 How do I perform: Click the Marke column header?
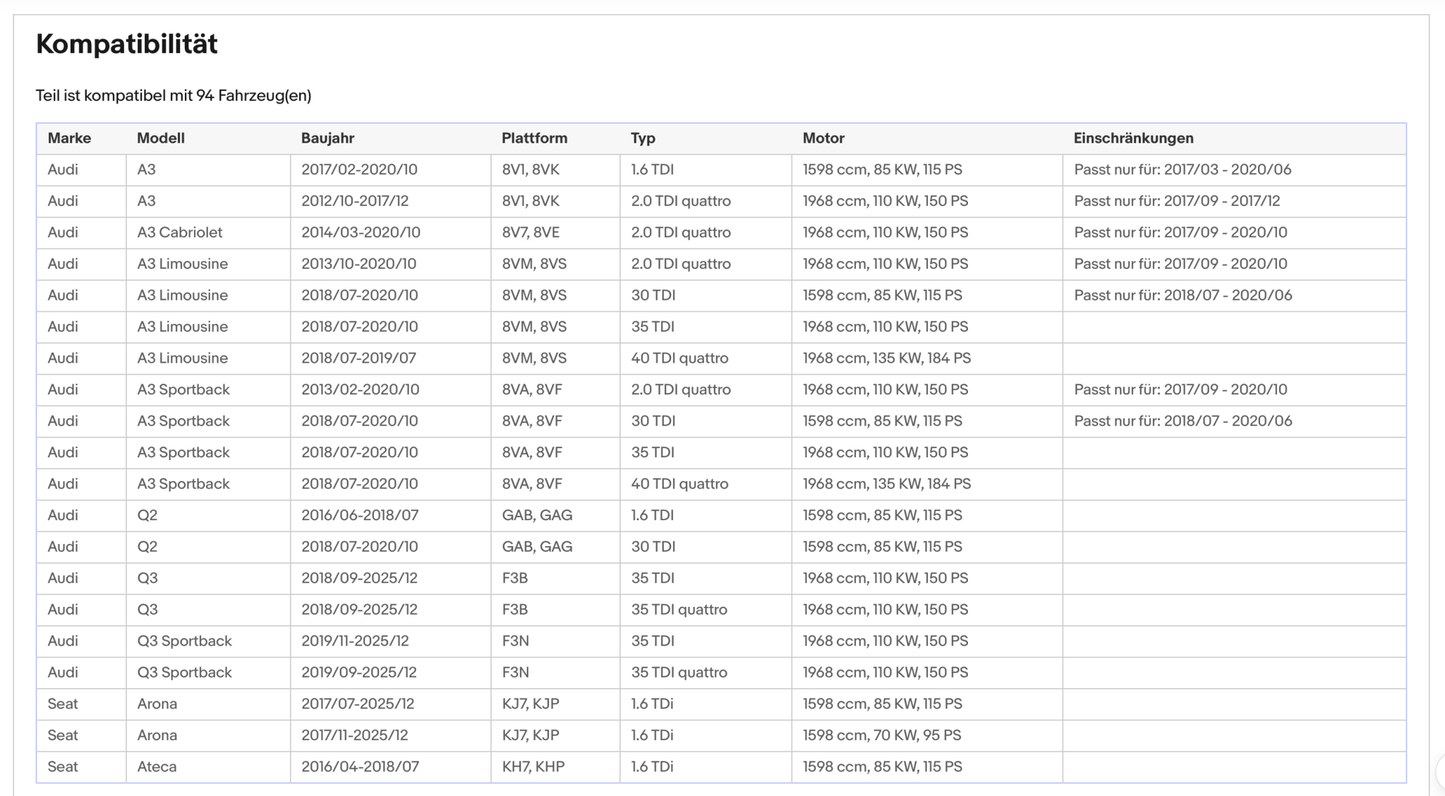pyautogui.click(x=69, y=138)
